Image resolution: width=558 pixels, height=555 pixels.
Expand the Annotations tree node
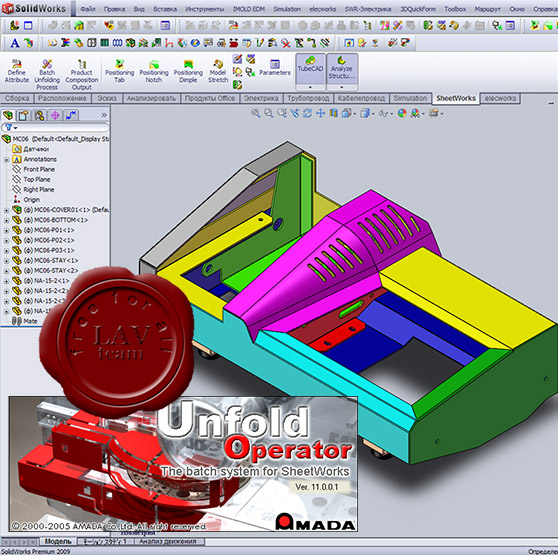pyautogui.click(x=6, y=160)
